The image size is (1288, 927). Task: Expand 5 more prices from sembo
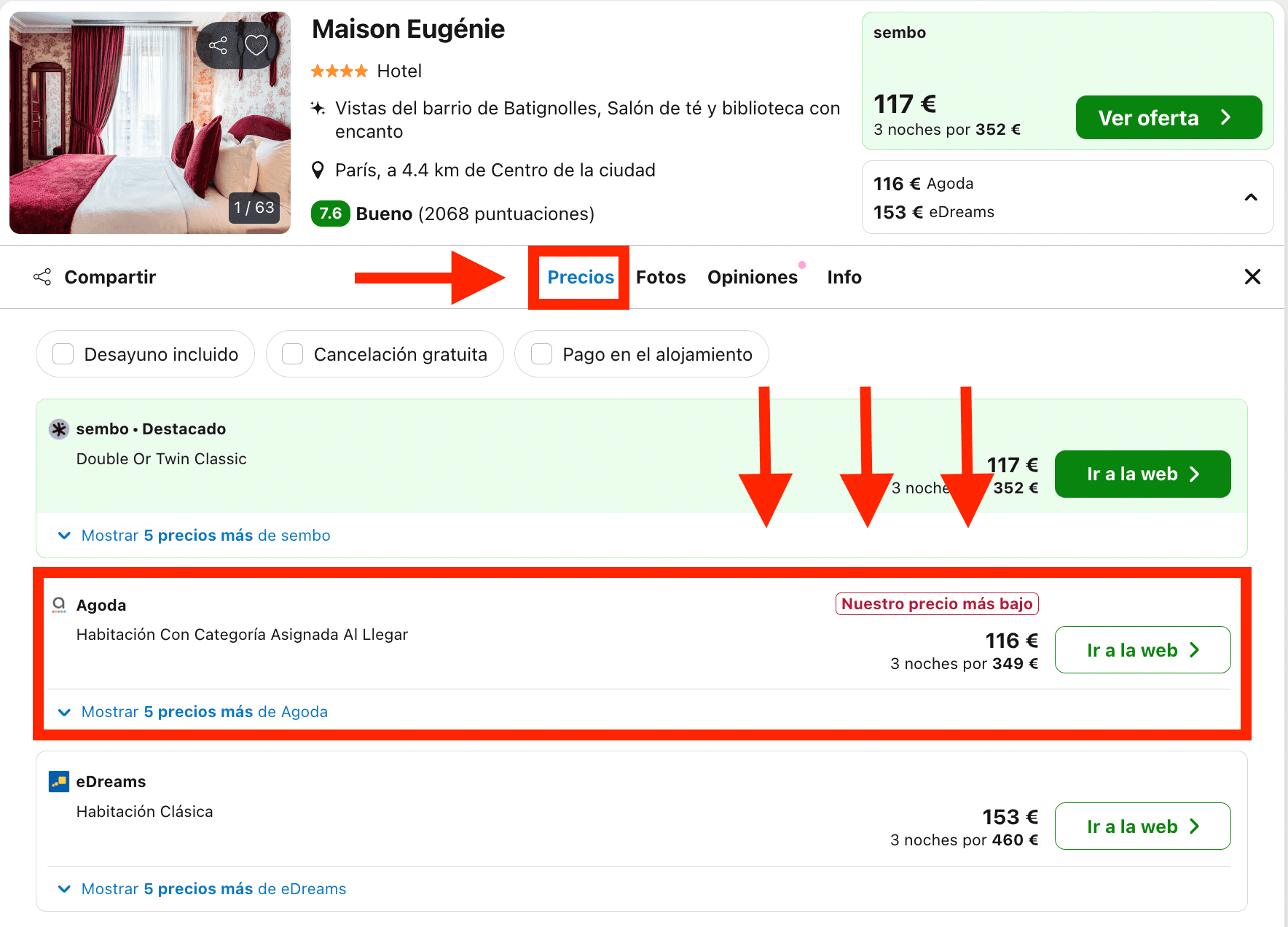pyautogui.click(x=205, y=536)
